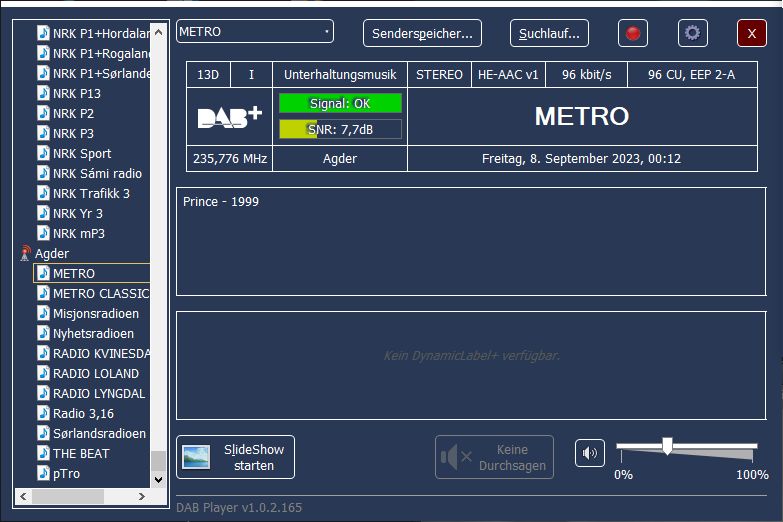
Task: Close the DAB Player with X button
Action: [752, 33]
